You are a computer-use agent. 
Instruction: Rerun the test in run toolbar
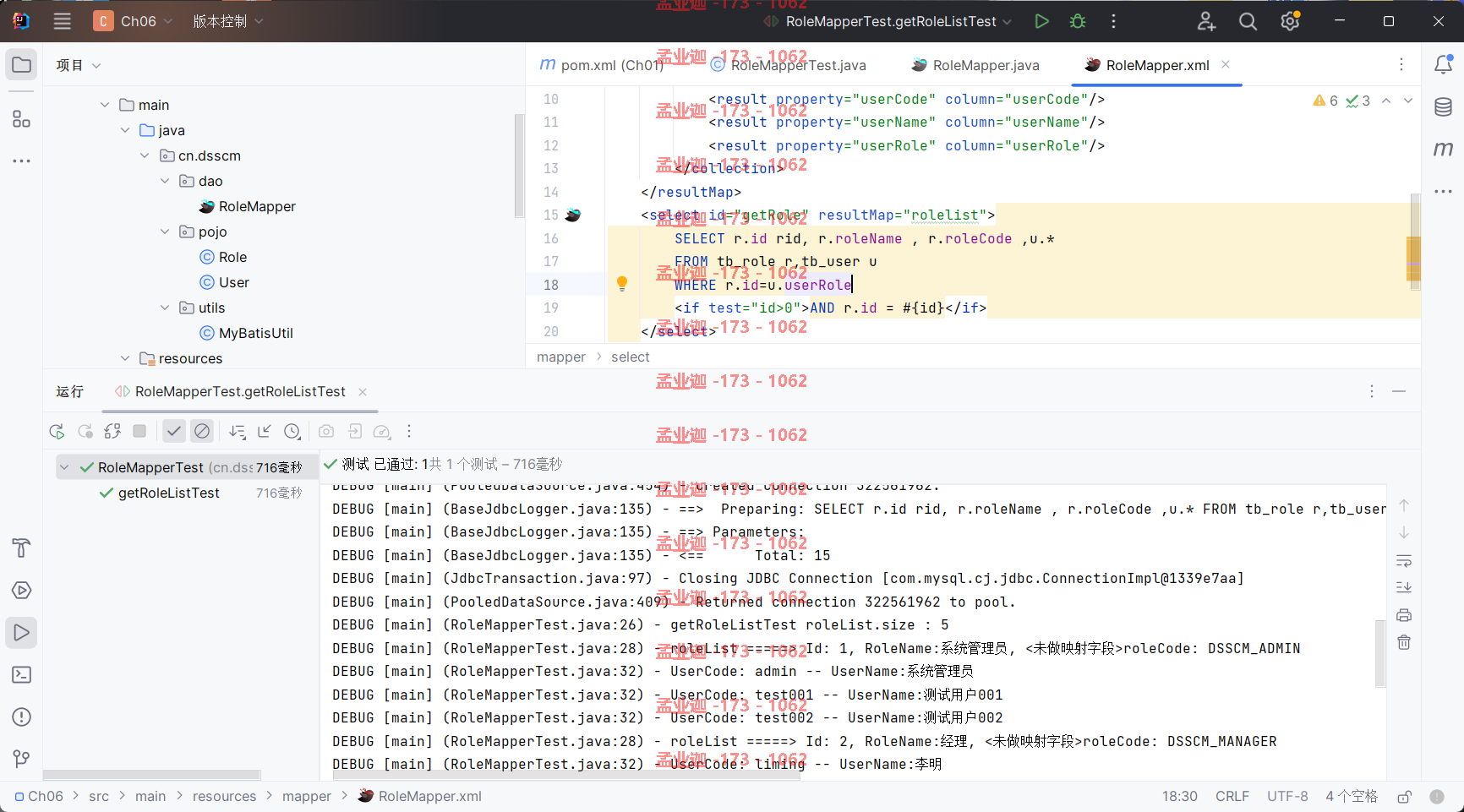(57, 432)
